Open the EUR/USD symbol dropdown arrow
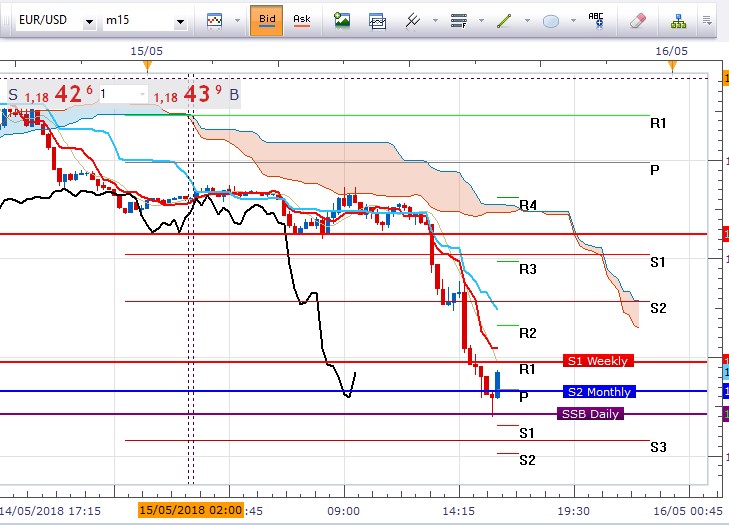The height and width of the screenshot is (525, 729). click(x=89, y=21)
